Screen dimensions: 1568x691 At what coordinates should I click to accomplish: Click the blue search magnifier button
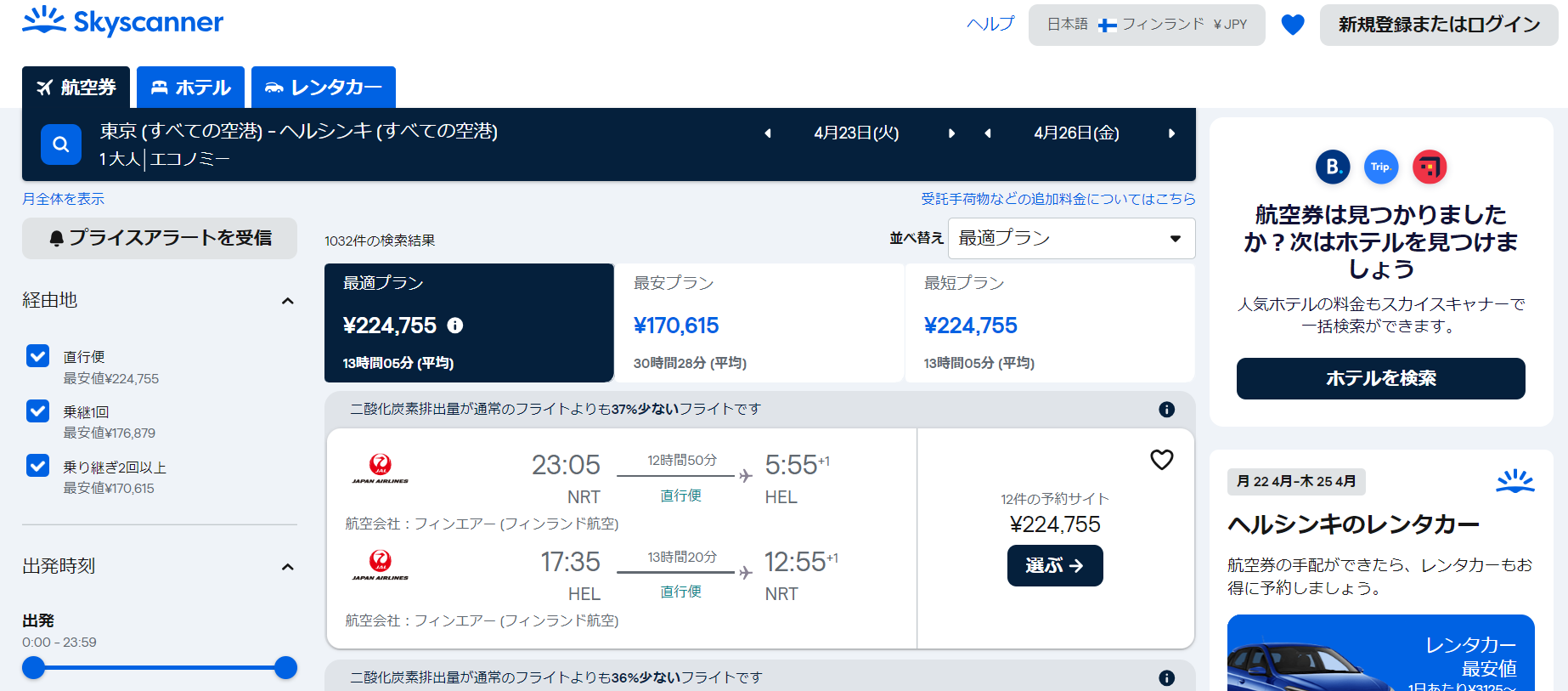pyautogui.click(x=61, y=144)
